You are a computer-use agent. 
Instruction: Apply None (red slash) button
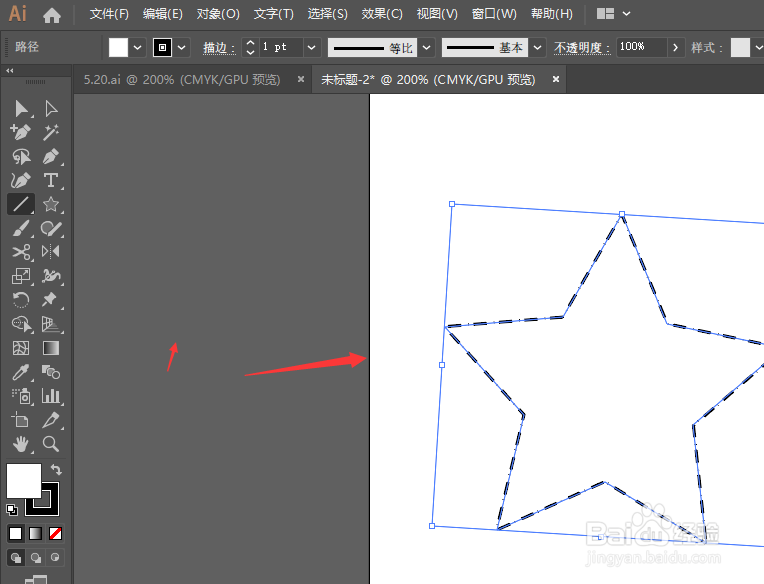click(56, 533)
